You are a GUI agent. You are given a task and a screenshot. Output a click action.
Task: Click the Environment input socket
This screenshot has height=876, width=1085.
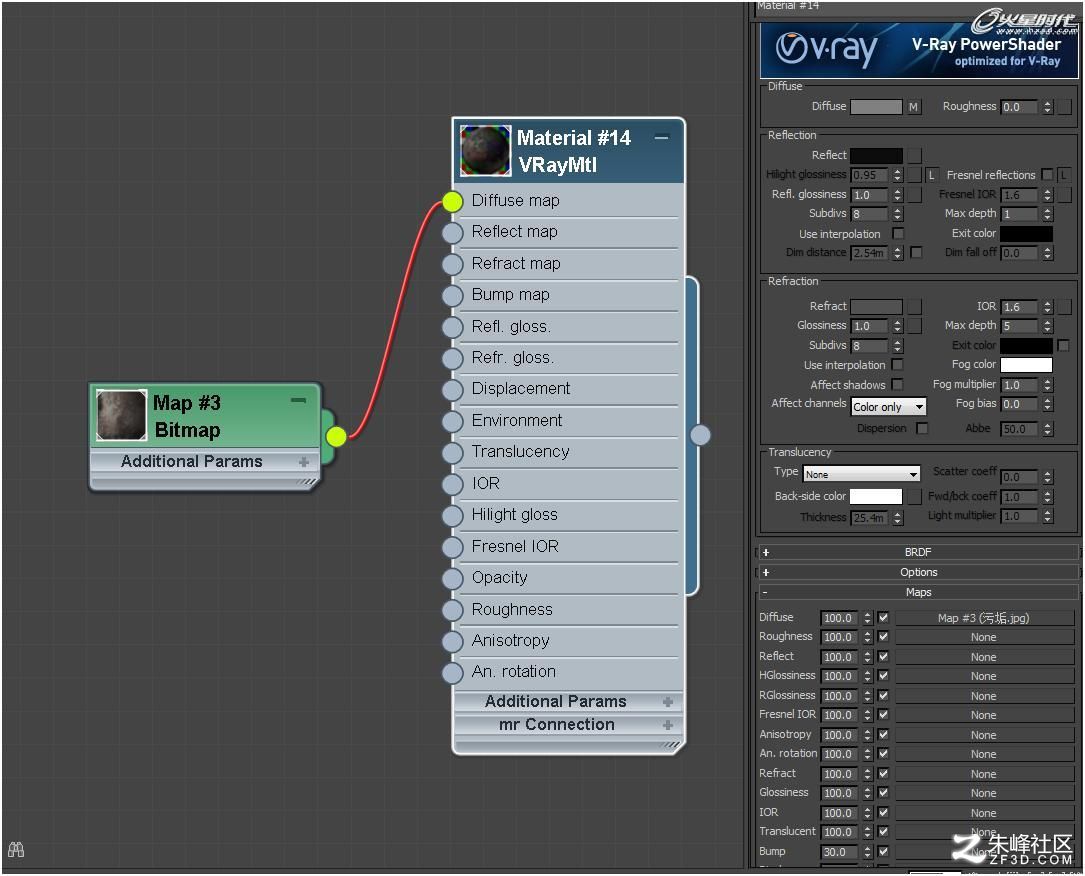[x=453, y=421]
